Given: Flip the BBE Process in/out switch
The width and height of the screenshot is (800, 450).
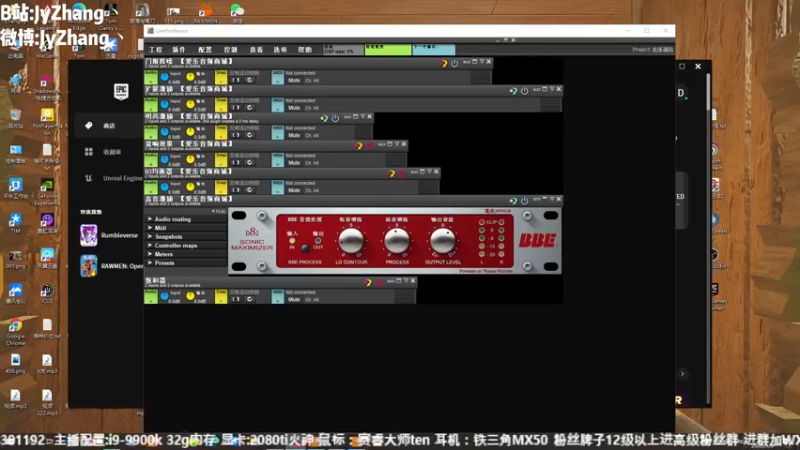Looking at the screenshot, I should click(x=305, y=248).
